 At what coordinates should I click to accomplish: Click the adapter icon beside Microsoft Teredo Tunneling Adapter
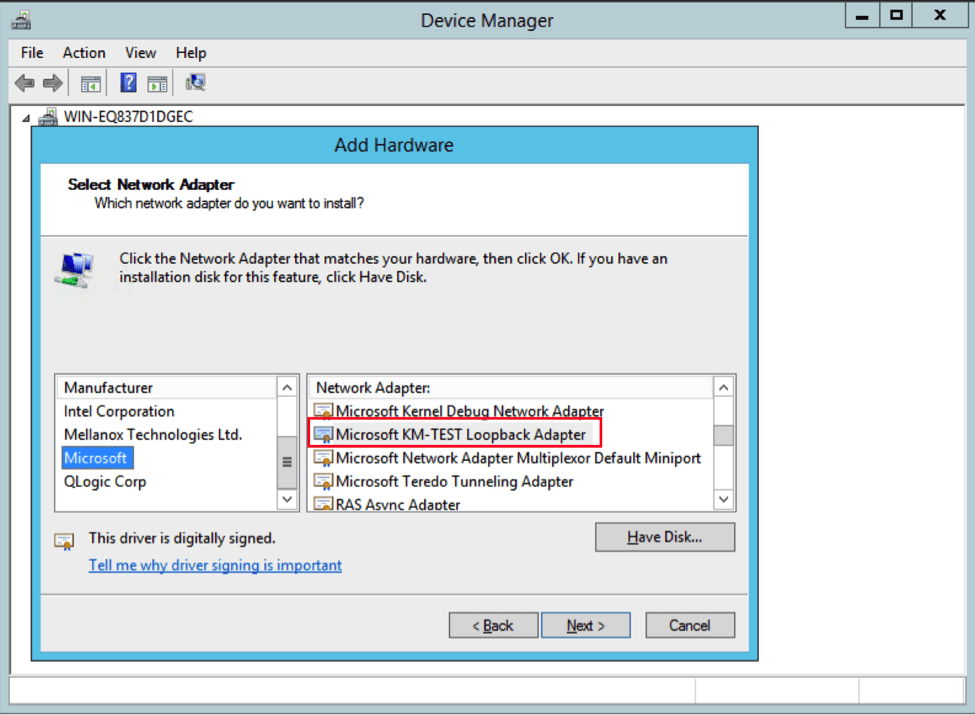point(323,481)
